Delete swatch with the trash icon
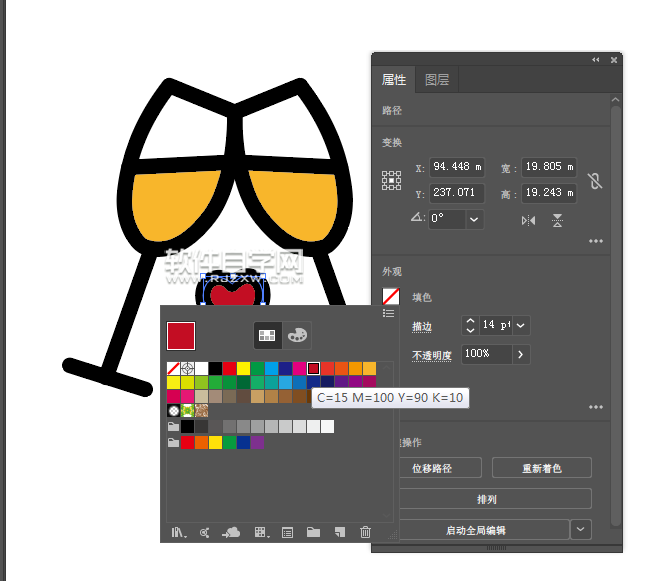Viewport: 662px width, 581px height. pyautogui.click(x=365, y=532)
